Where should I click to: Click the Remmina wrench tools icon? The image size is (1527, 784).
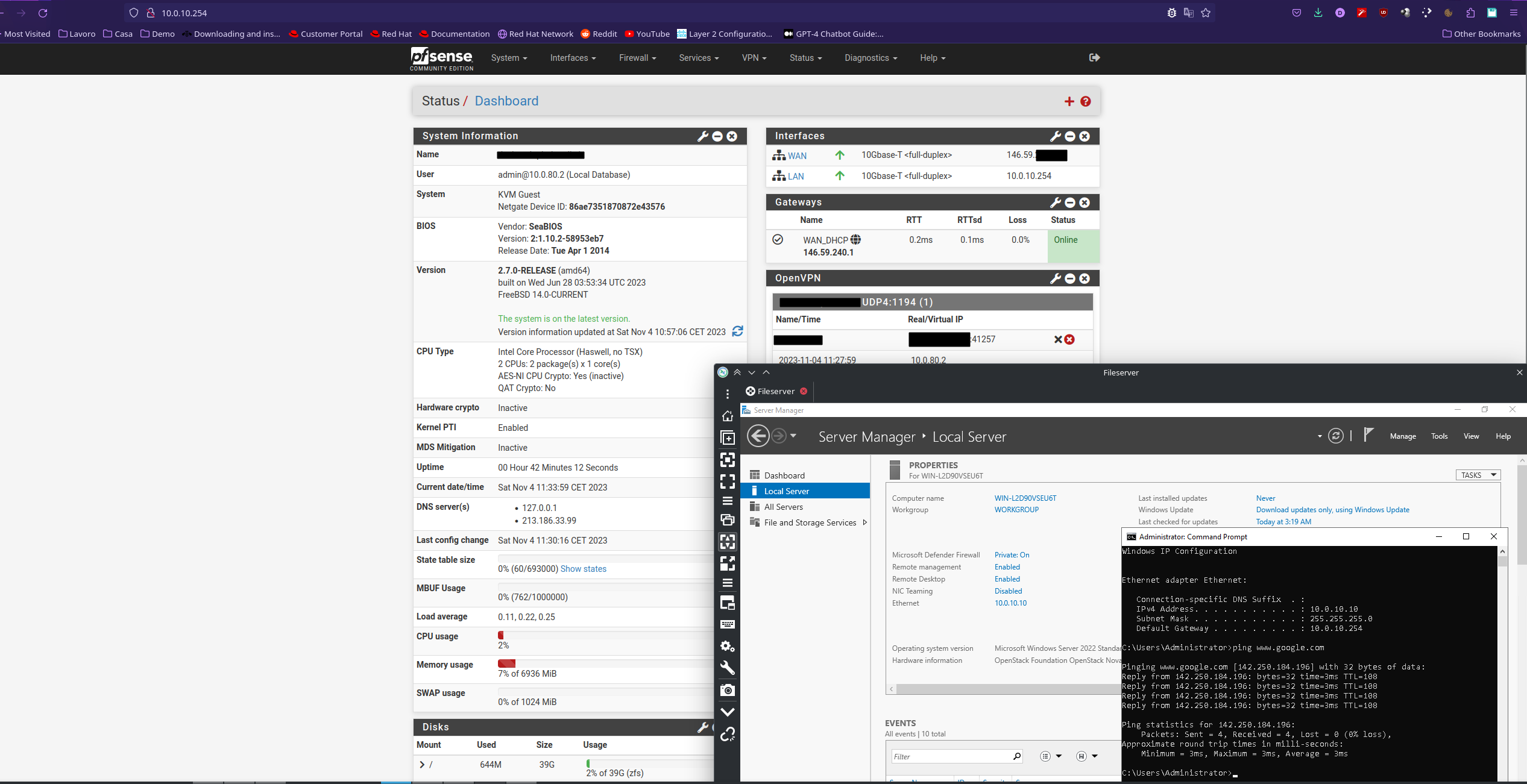pyautogui.click(x=728, y=668)
